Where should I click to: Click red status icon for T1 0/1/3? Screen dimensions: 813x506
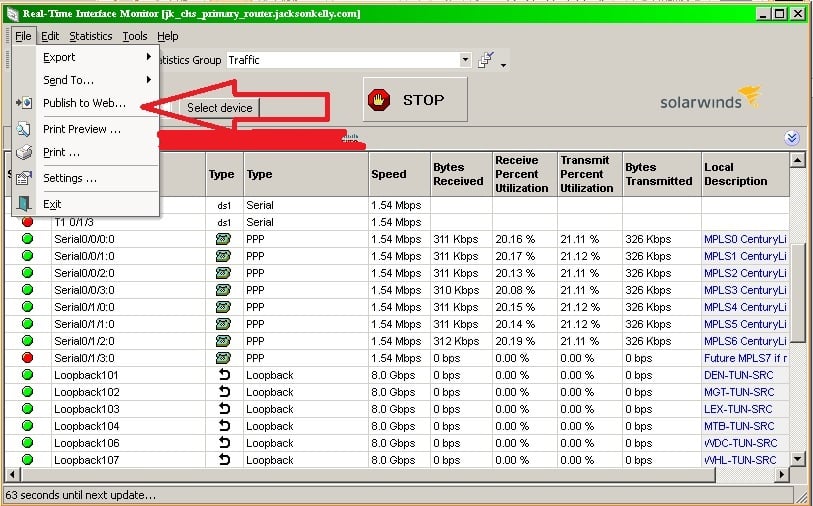coord(27,222)
